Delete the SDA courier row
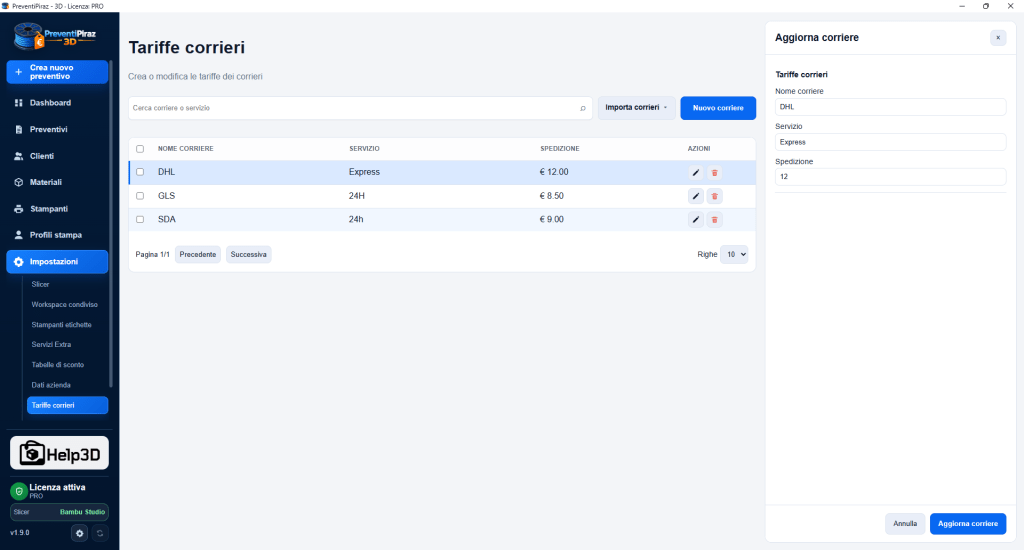 pos(714,219)
